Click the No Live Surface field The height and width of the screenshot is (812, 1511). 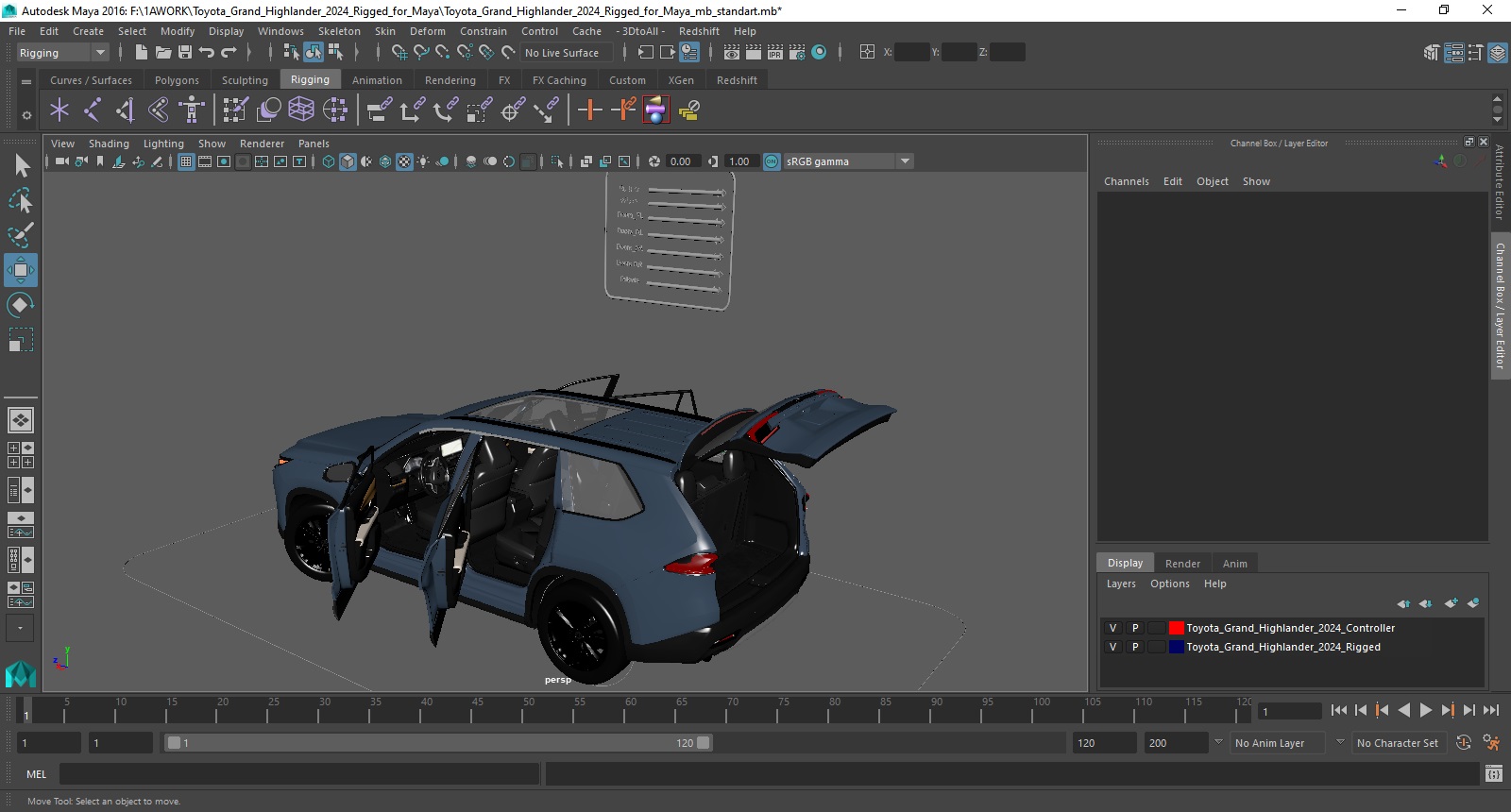[x=569, y=53]
